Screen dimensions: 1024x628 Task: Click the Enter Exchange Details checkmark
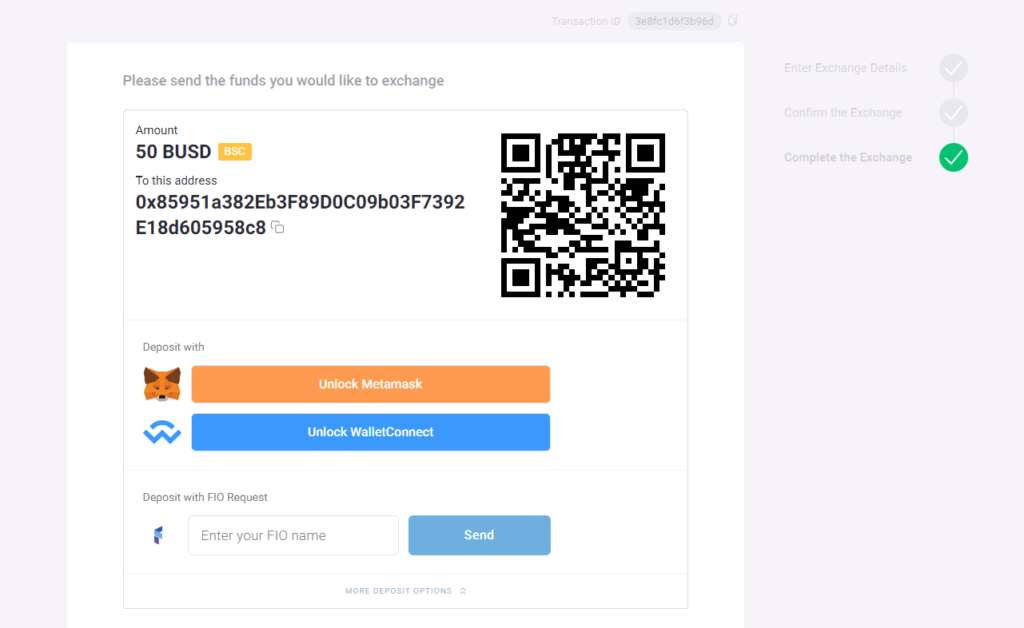954,68
